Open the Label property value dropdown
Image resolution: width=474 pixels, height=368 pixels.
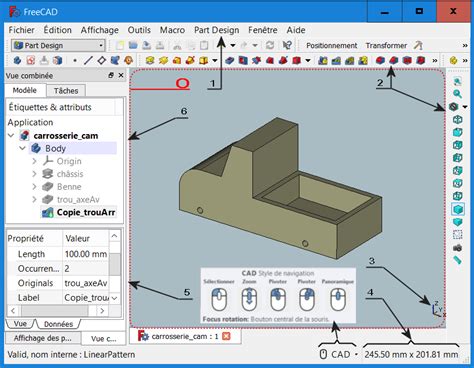114,298
